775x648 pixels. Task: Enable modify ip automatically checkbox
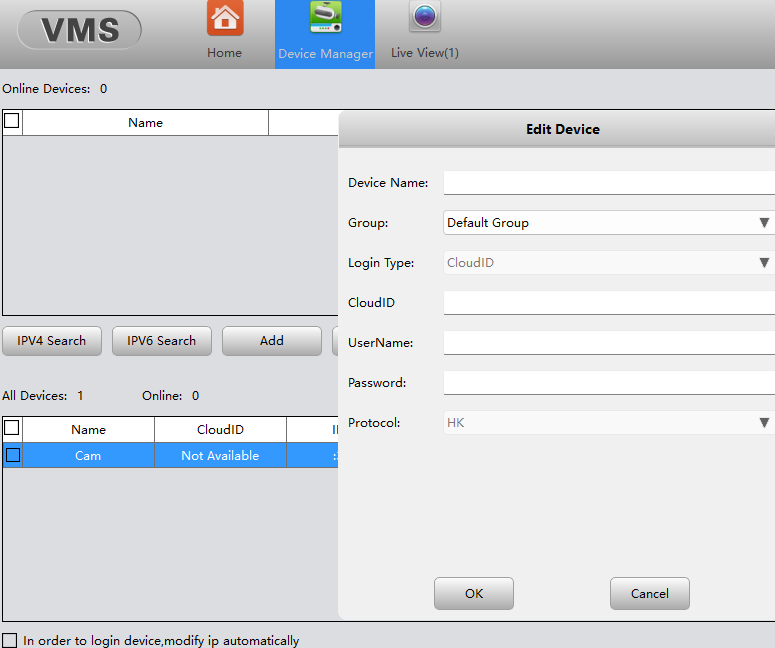coord(10,640)
